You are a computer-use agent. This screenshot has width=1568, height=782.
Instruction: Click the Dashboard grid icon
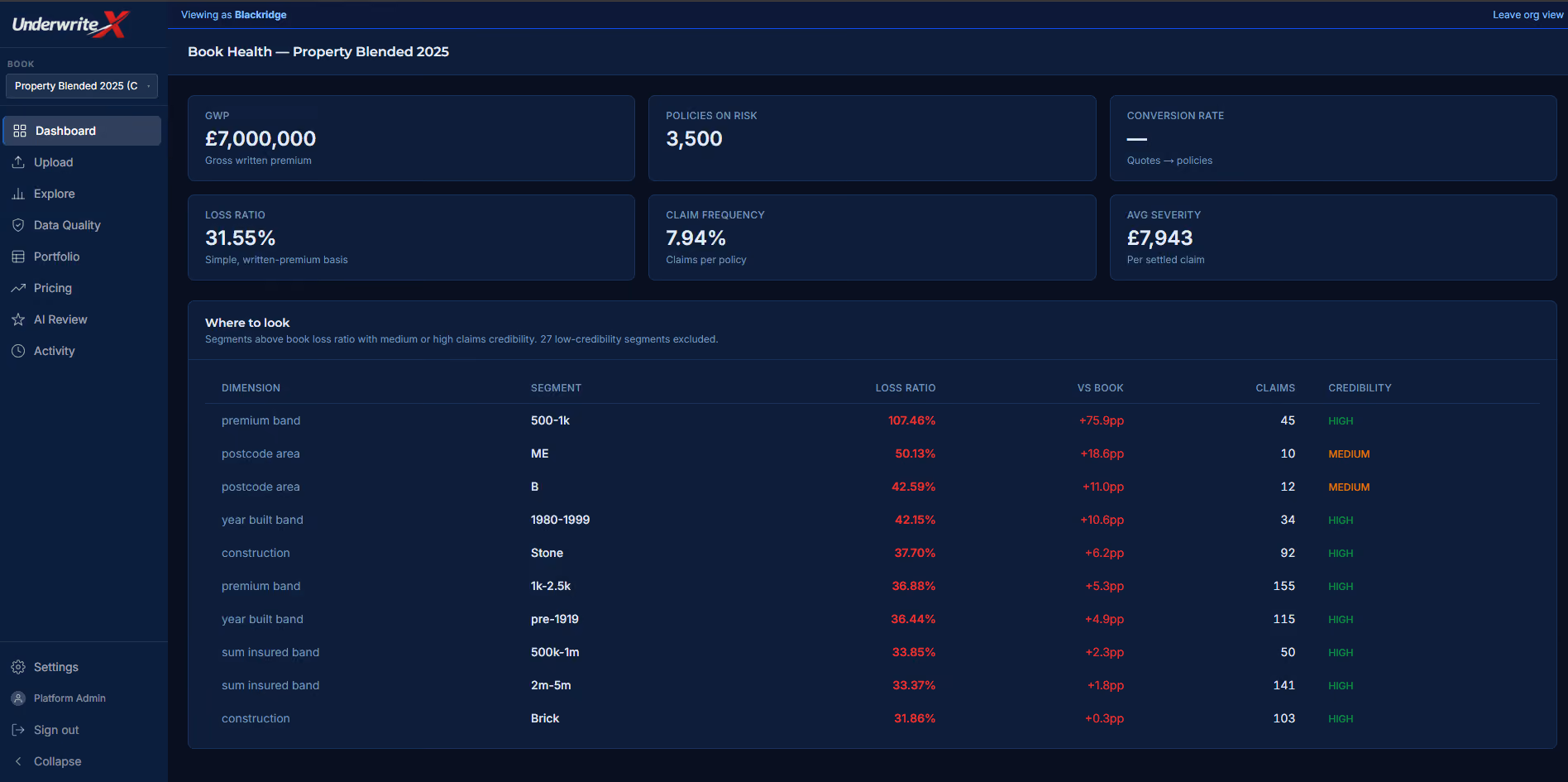pos(20,131)
